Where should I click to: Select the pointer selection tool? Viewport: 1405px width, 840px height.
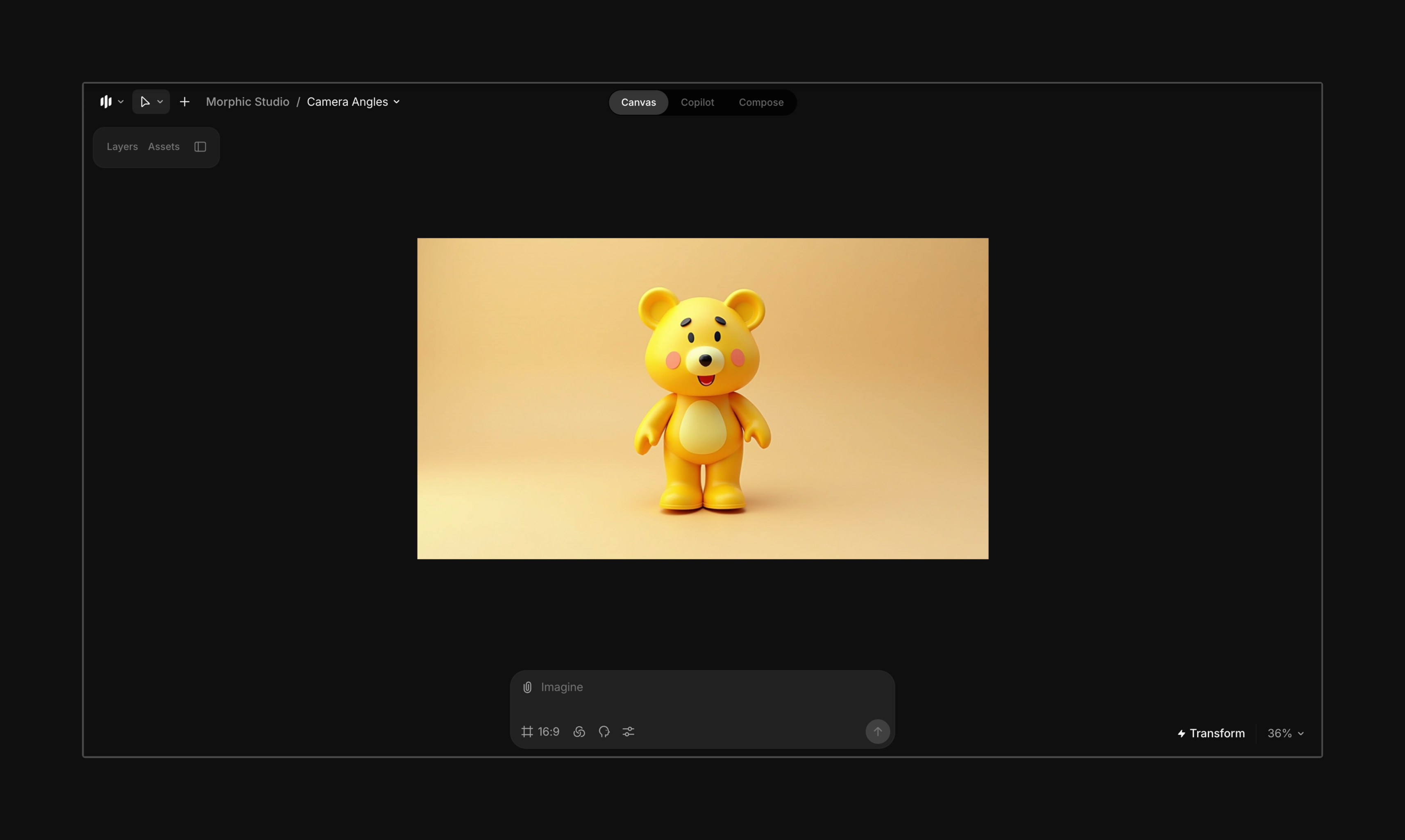pos(145,102)
